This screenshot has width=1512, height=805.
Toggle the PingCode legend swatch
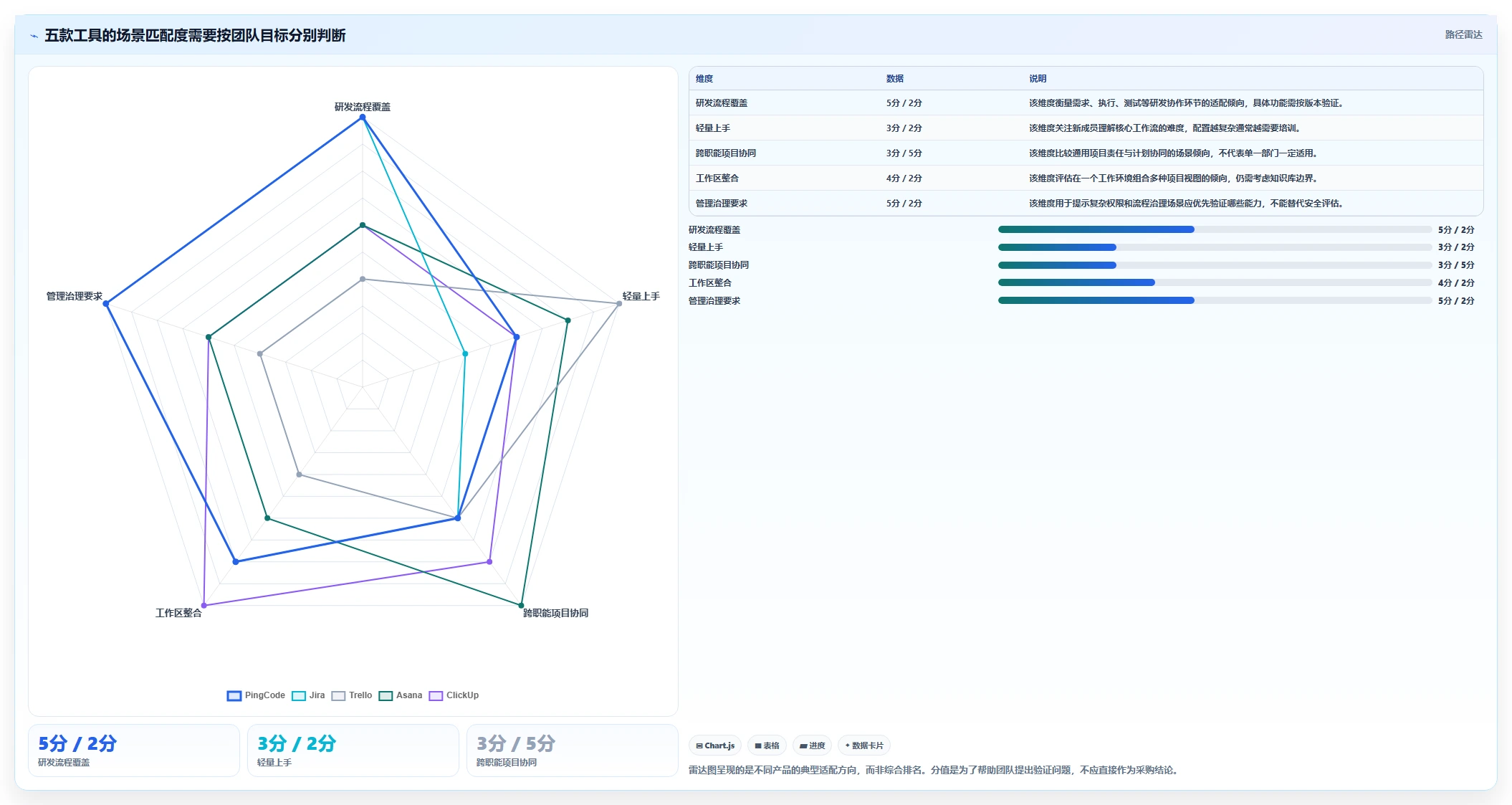click(234, 695)
